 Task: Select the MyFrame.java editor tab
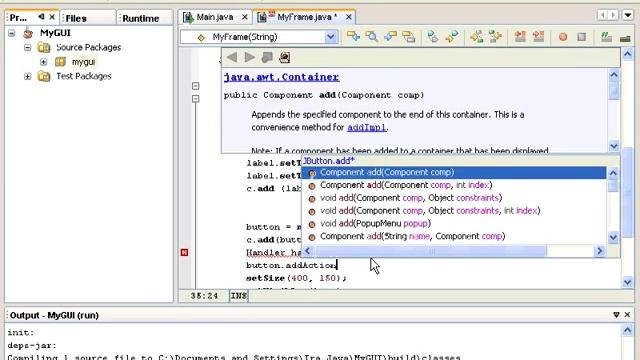(x=304, y=17)
